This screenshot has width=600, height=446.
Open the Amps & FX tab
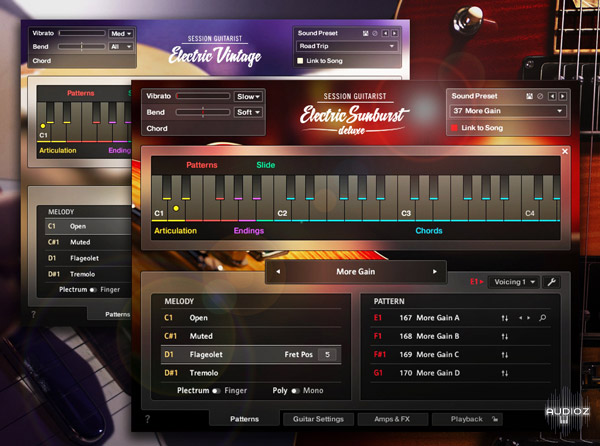click(391, 419)
